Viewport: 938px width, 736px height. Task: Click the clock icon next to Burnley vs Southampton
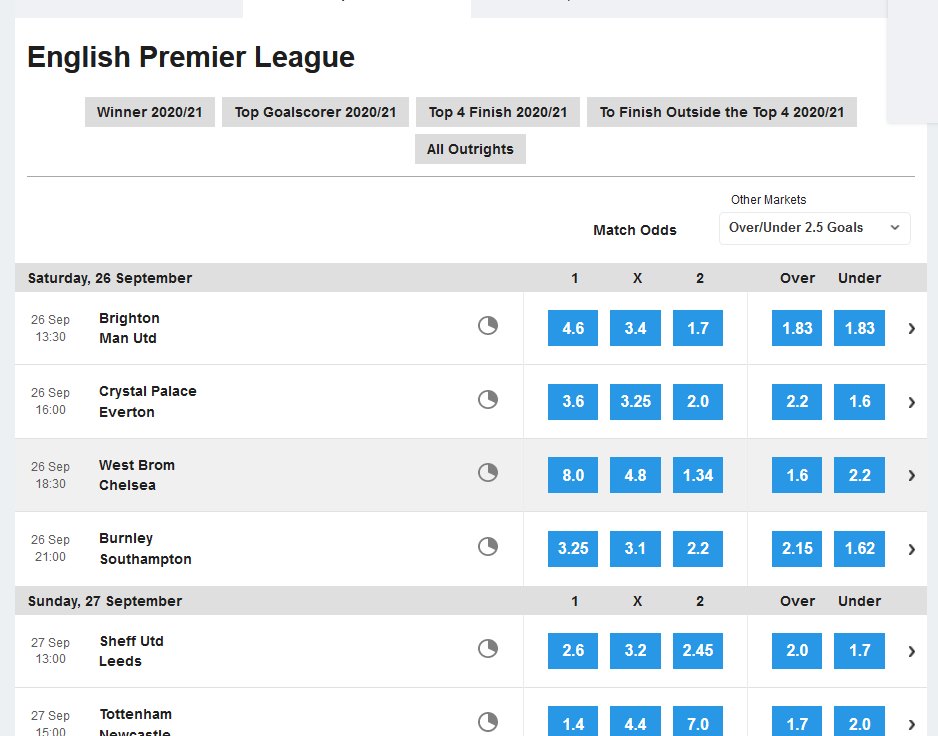[x=488, y=546]
